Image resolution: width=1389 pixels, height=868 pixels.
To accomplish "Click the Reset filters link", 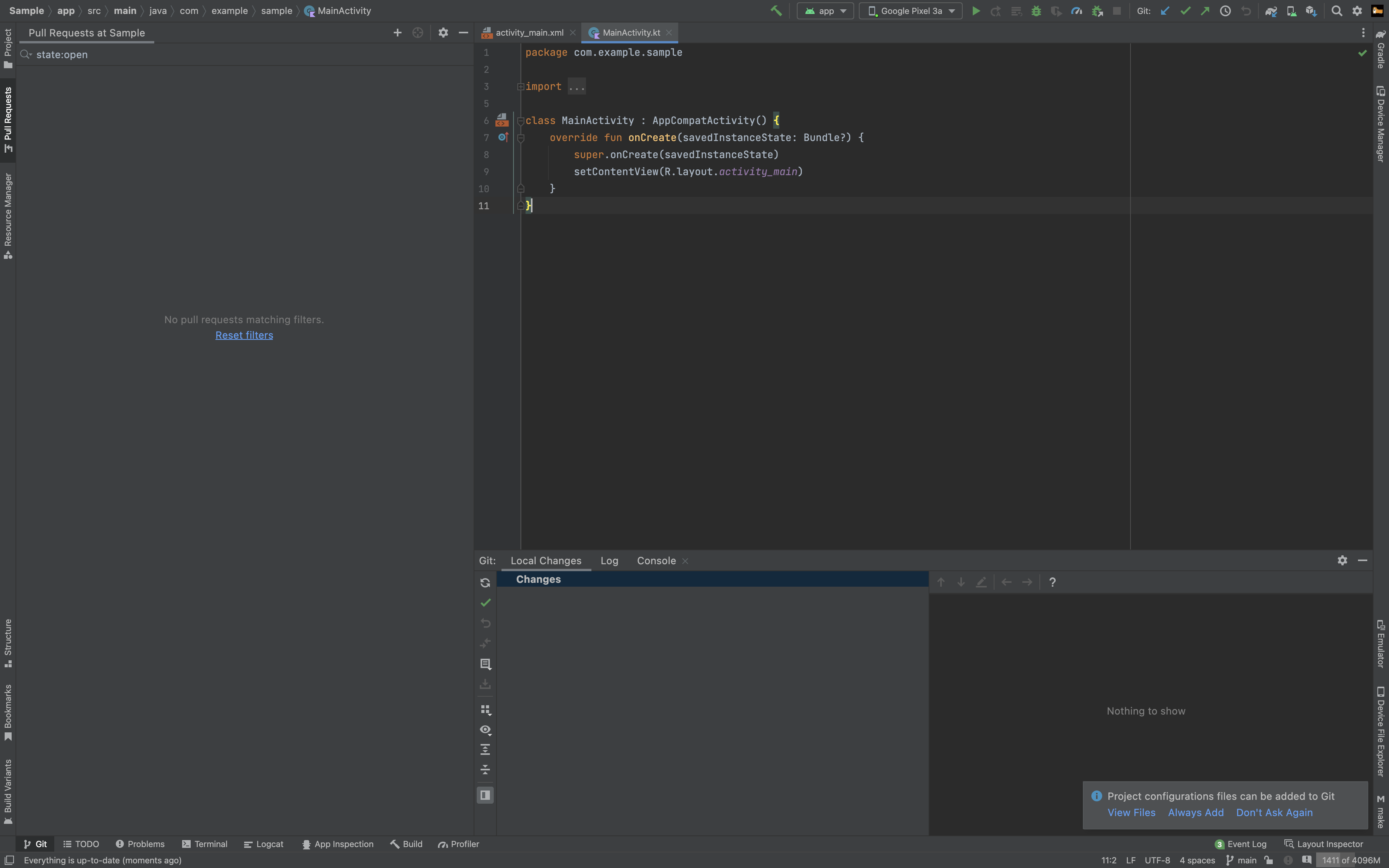I will point(244,335).
